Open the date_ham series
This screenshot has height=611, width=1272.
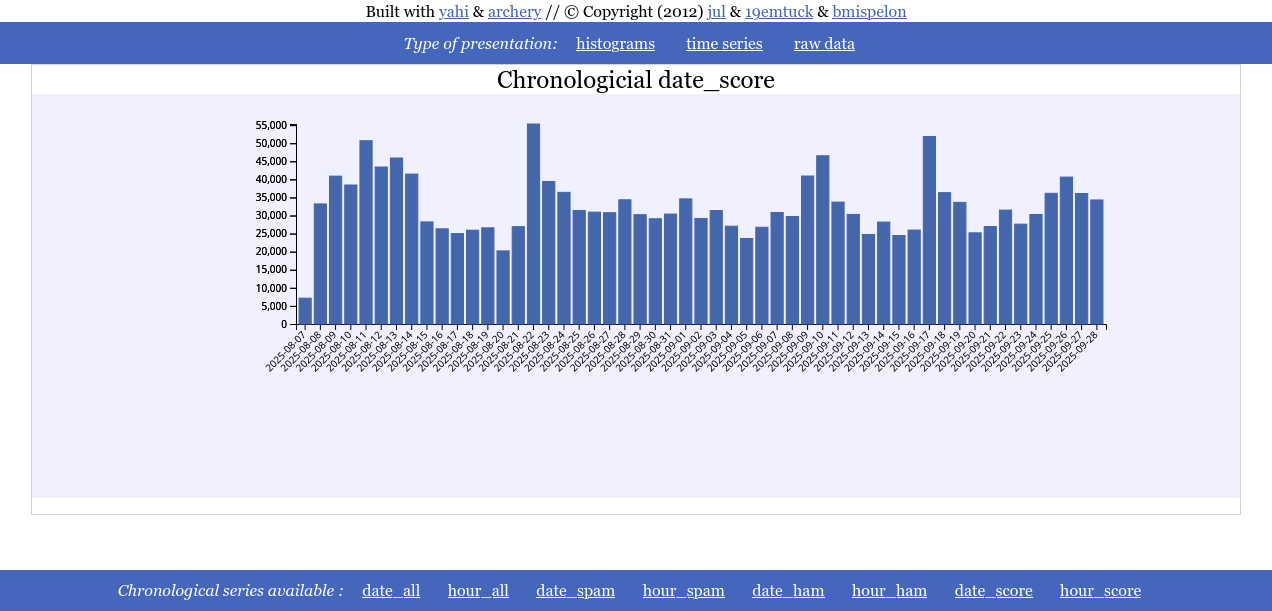click(x=788, y=591)
